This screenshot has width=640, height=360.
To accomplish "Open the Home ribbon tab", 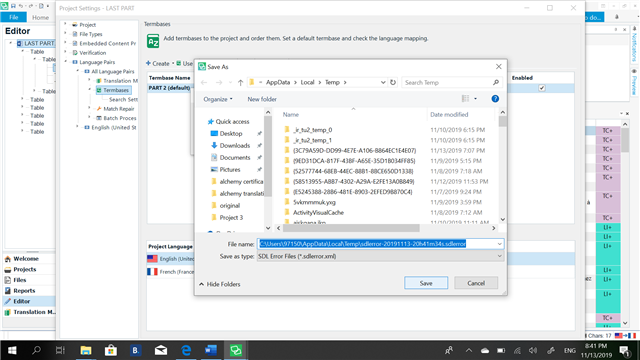I will [40, 18].
